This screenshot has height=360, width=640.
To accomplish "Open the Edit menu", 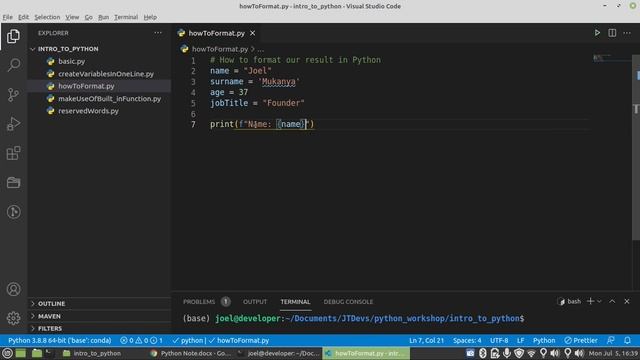I will coord(23,17).
